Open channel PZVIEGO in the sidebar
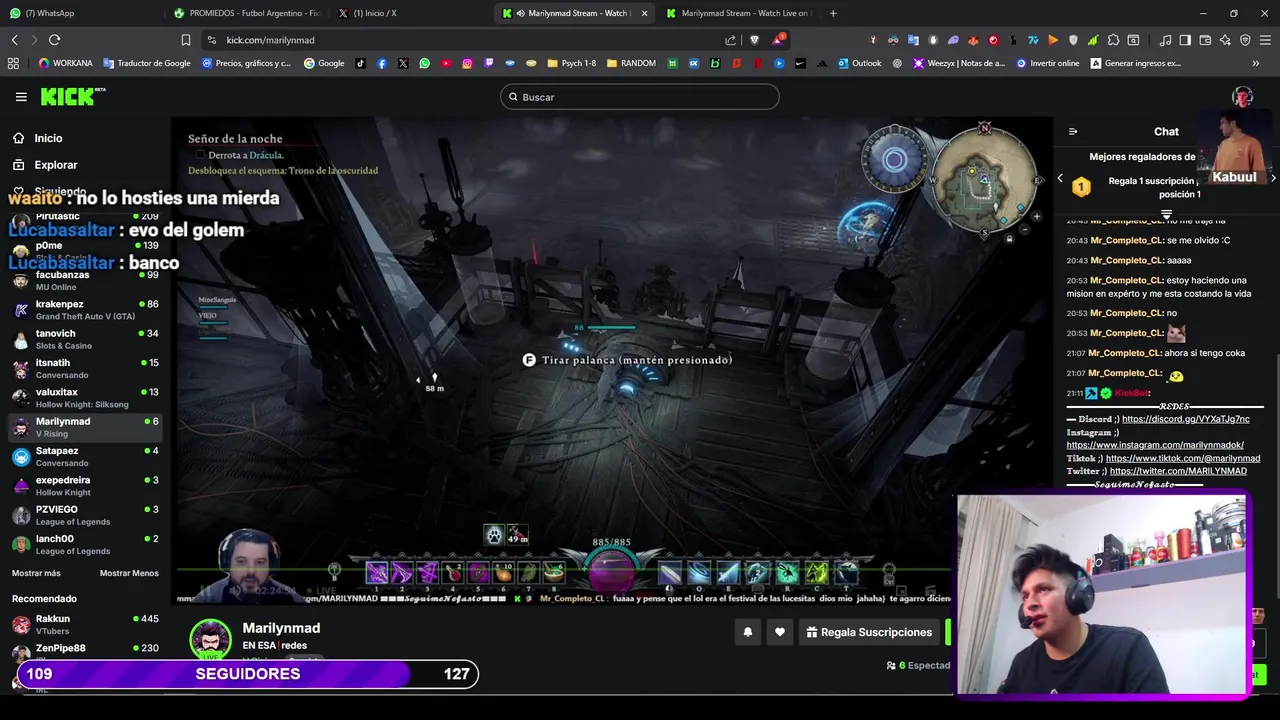This screenshot has height=720, width=1280. coord(85,515)
